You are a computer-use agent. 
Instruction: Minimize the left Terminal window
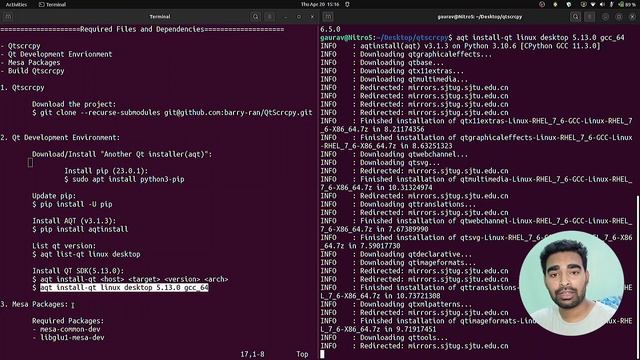(x=285, y=17)
